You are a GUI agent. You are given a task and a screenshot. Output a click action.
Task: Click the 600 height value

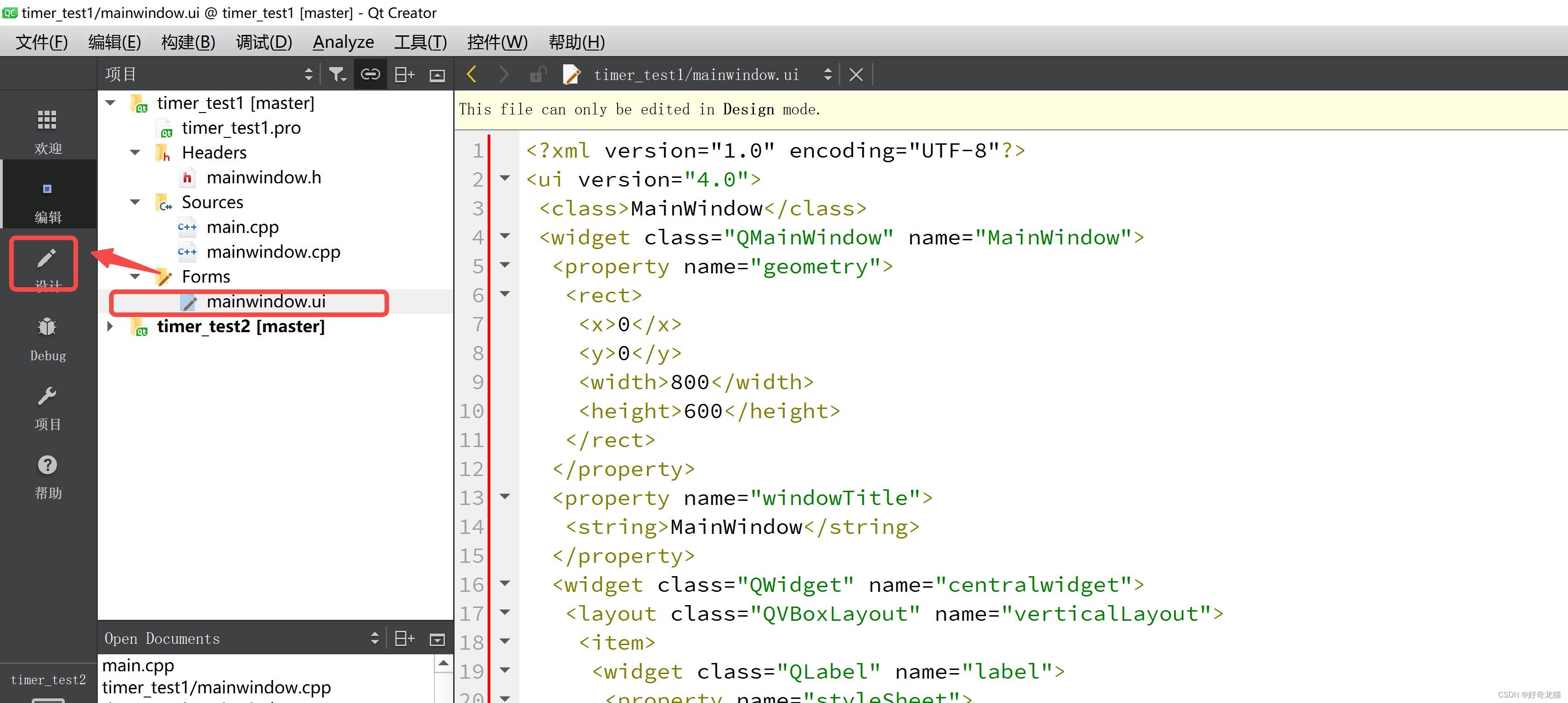(703, 411)
